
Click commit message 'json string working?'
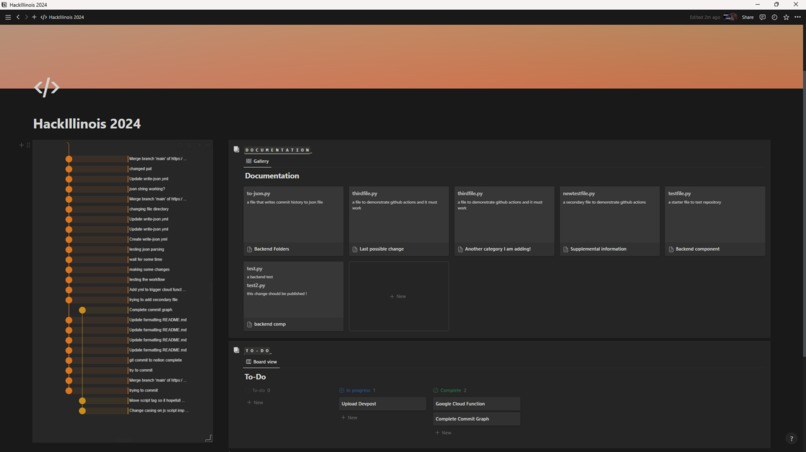point(147,189)
